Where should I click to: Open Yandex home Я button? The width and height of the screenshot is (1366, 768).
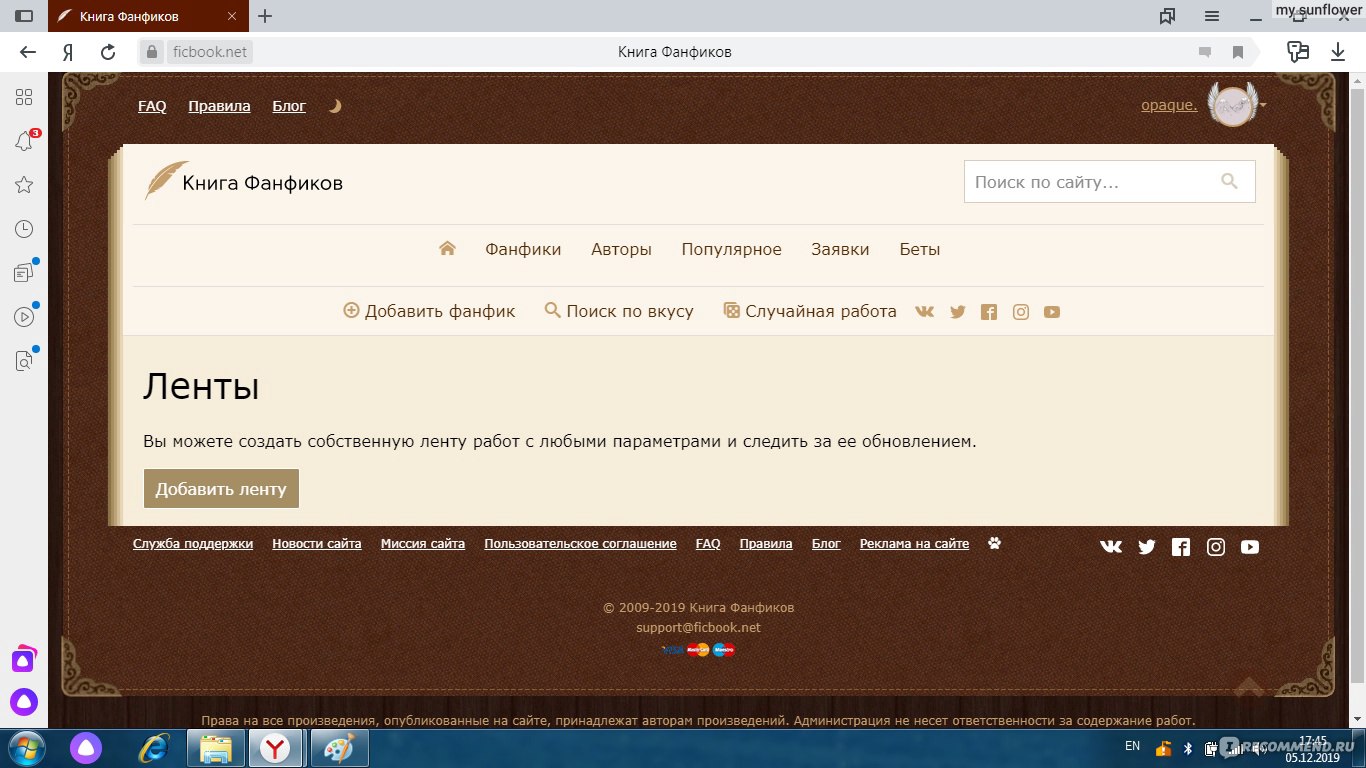pos(68,52)
